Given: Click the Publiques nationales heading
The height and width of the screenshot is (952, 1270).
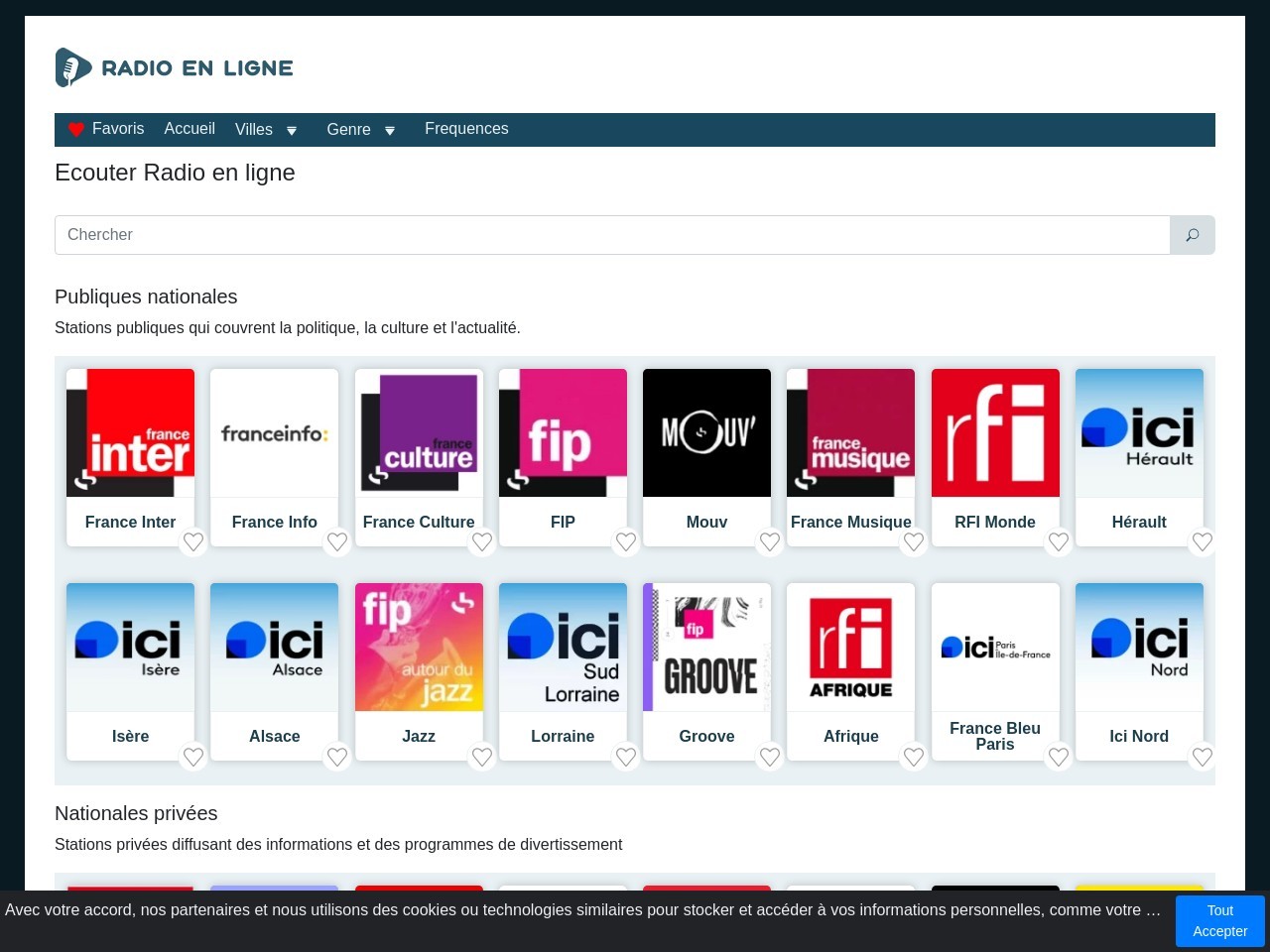Looking at the screenshot, I should (x=146, y=297).
